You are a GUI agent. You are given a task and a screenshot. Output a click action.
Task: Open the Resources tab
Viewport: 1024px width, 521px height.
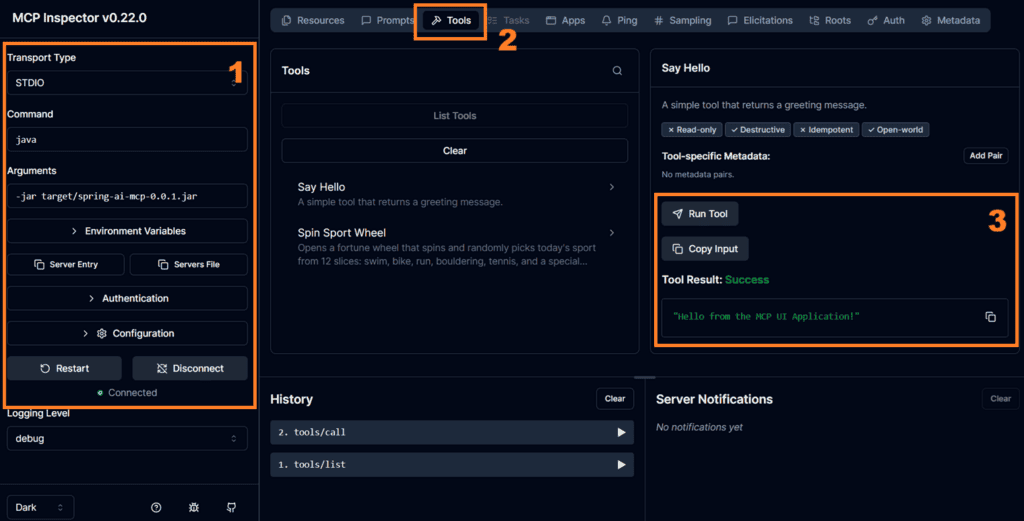click(313, 20)
